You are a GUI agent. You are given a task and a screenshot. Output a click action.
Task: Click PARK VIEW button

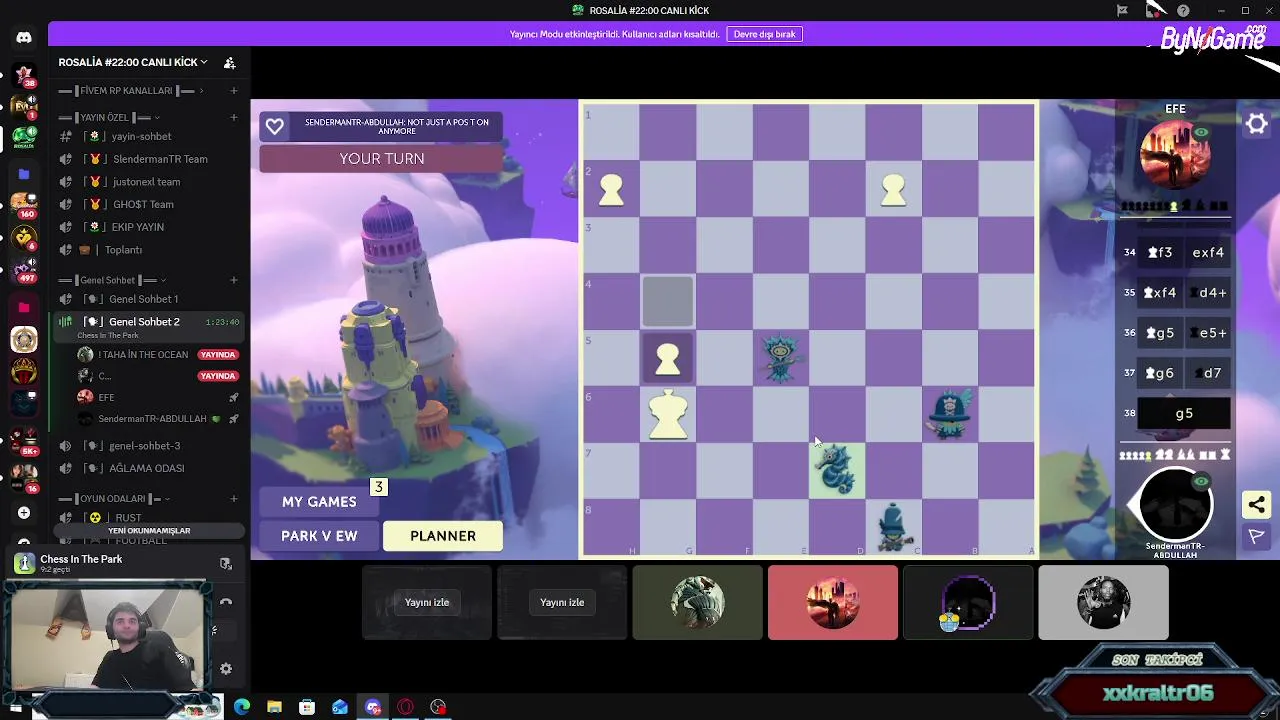coord(319,536)
